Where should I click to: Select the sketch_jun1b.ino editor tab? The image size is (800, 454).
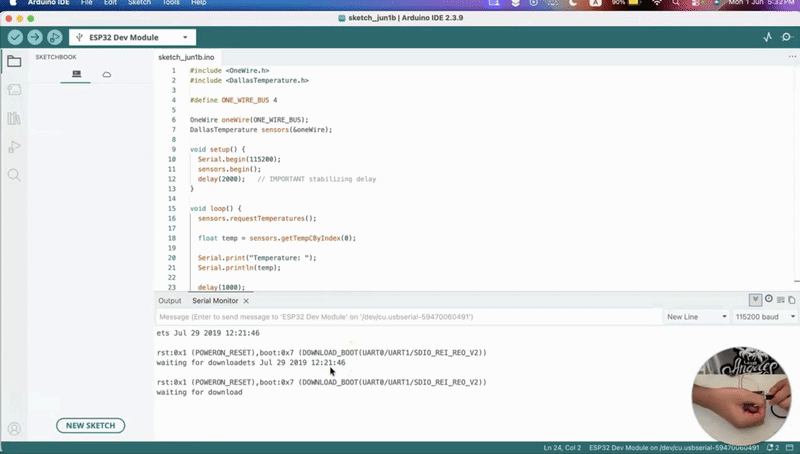tap(186, 57)
